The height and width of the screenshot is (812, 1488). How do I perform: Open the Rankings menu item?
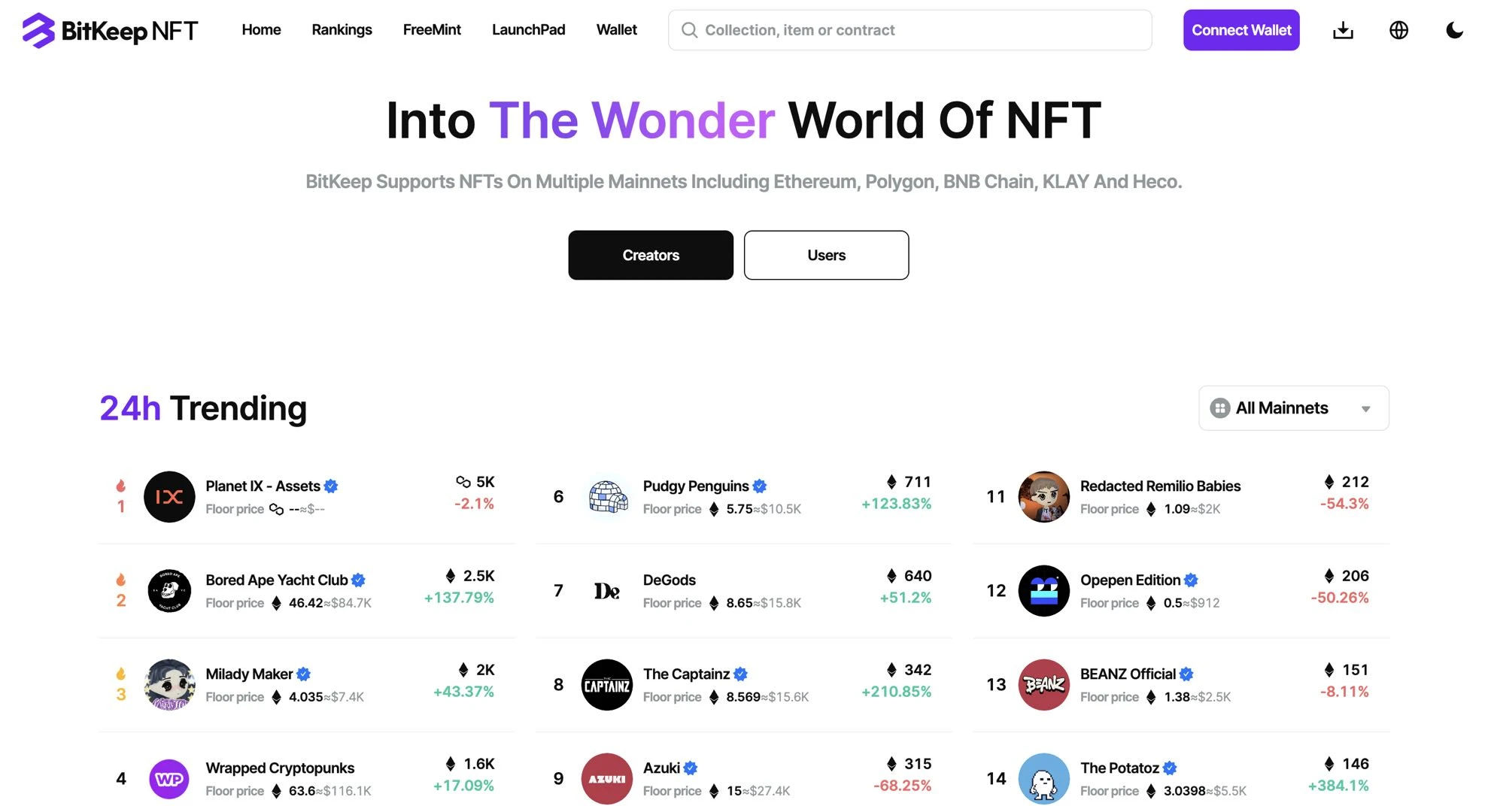(x=341, y=29)
